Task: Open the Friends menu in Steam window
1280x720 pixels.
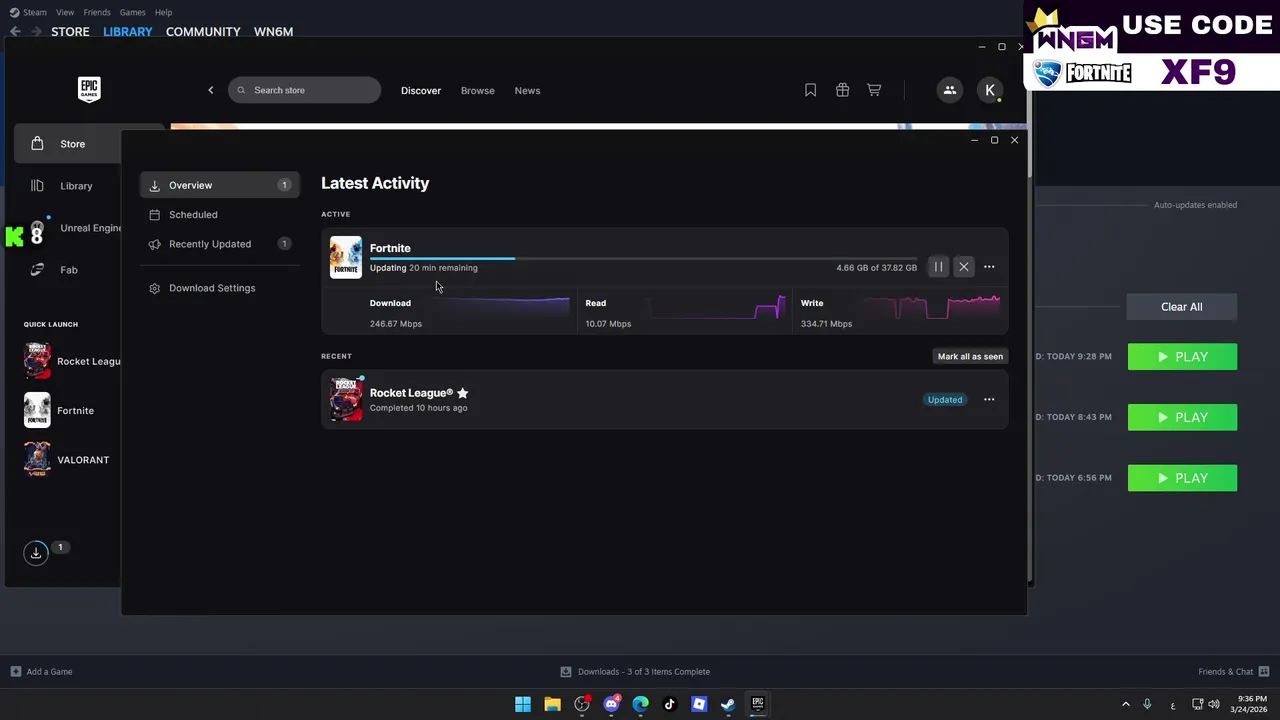Action: [x=97, y=12]
